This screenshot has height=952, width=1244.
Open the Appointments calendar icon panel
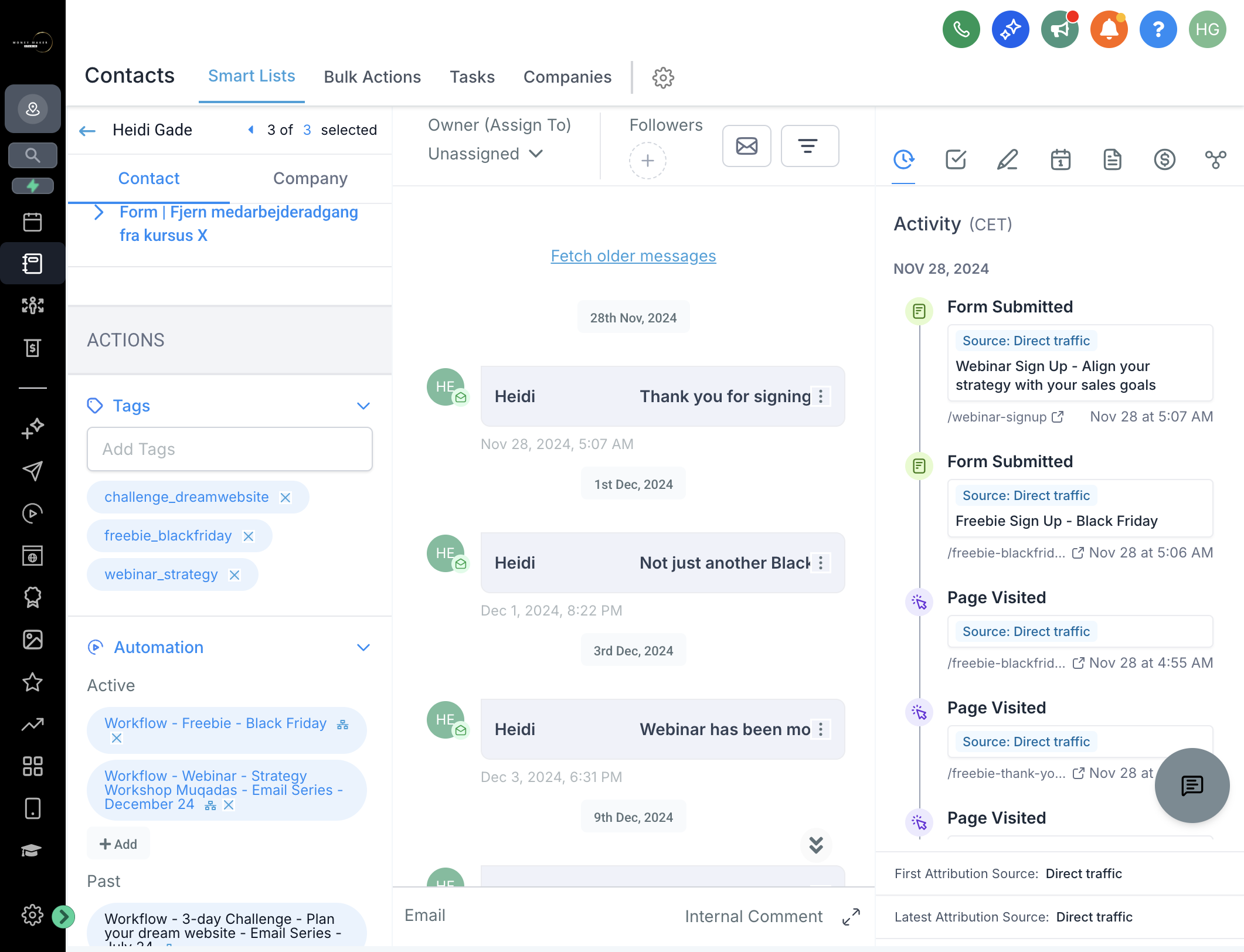pyautogui.click(x=1060, y=159)
